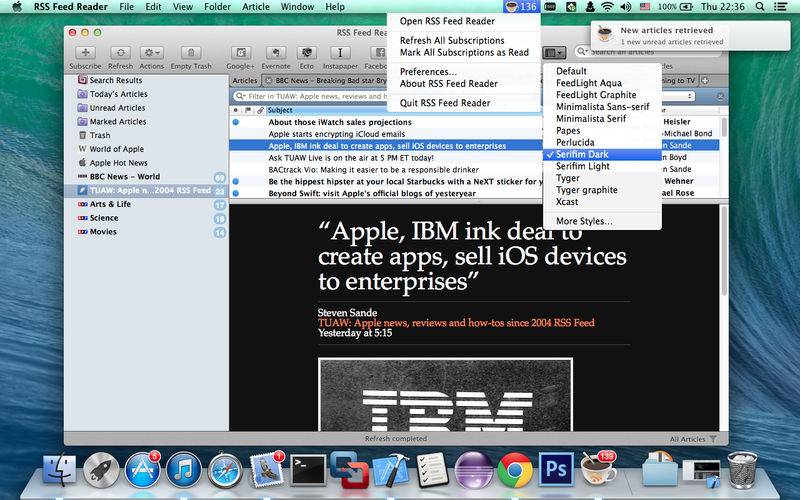The width and height of the screenshot is (800, 500).
Task: Open iTunes from the Dock
Action: [184, 469]
